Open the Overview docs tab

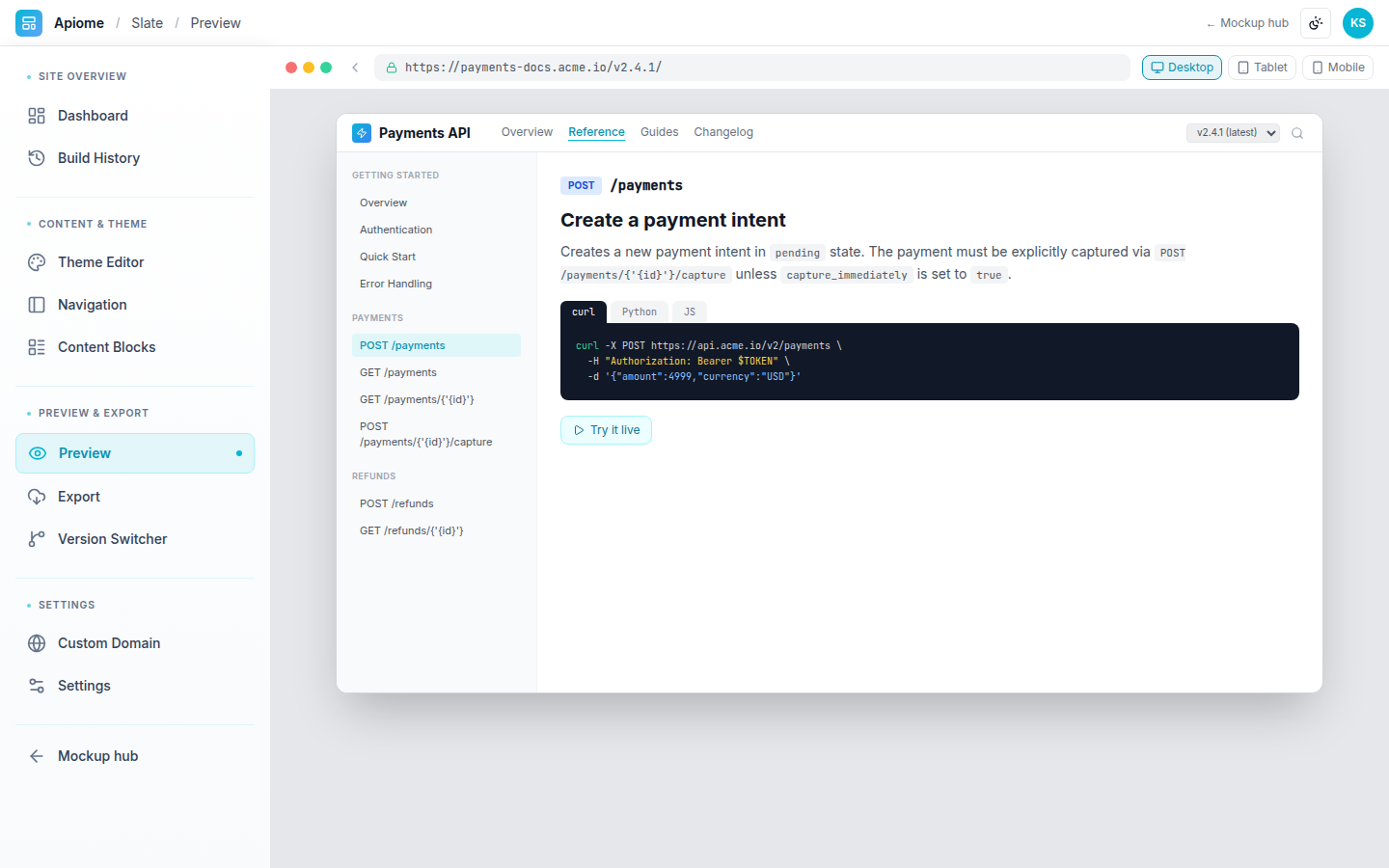point(527,132)
